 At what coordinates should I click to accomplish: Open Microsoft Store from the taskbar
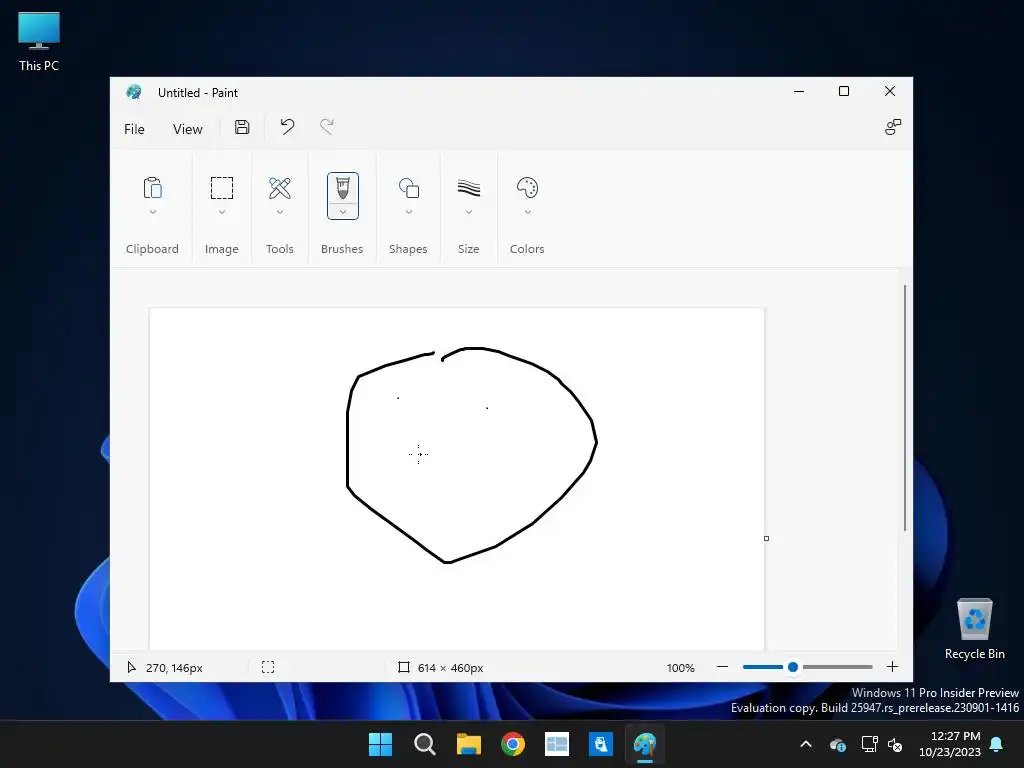(601, 744)
